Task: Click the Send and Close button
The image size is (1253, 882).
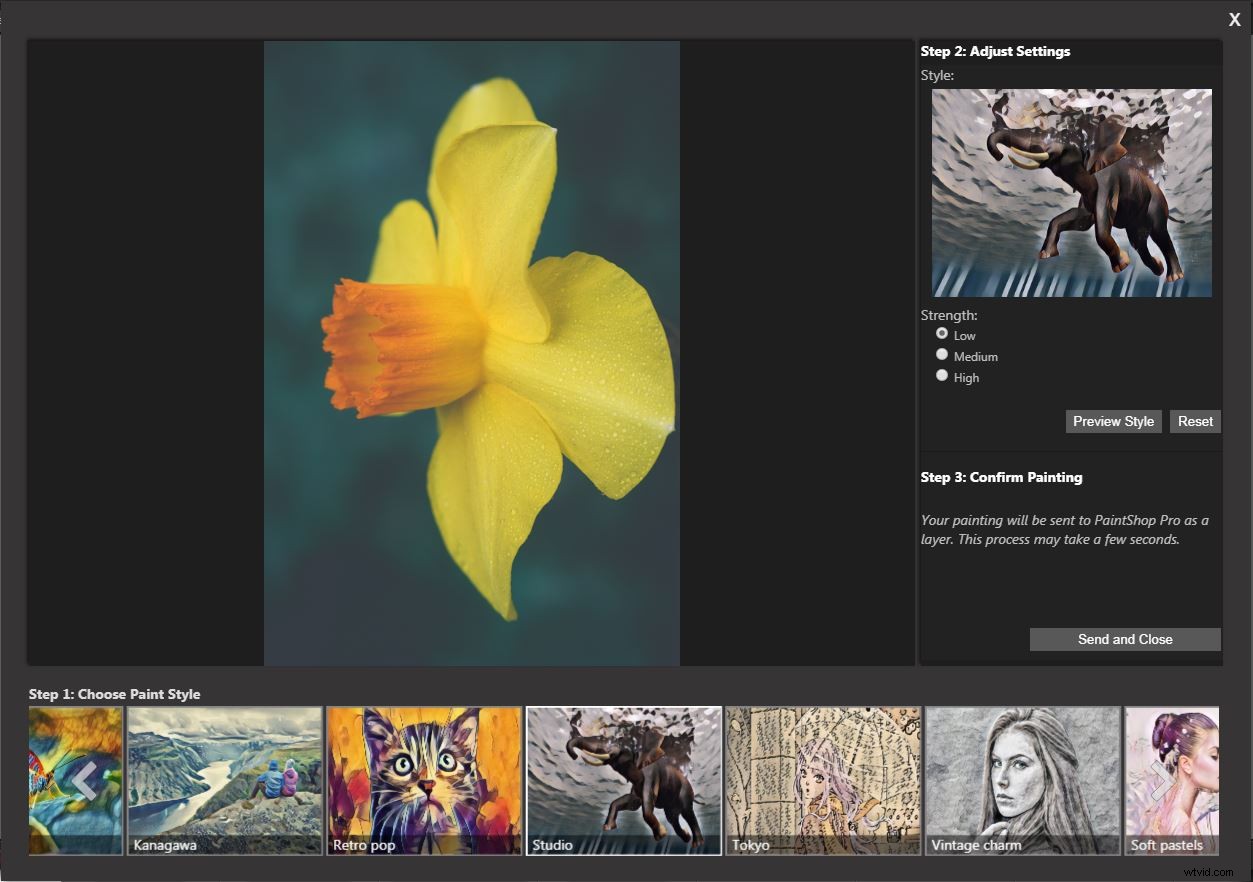Action: click(1124, 639)
